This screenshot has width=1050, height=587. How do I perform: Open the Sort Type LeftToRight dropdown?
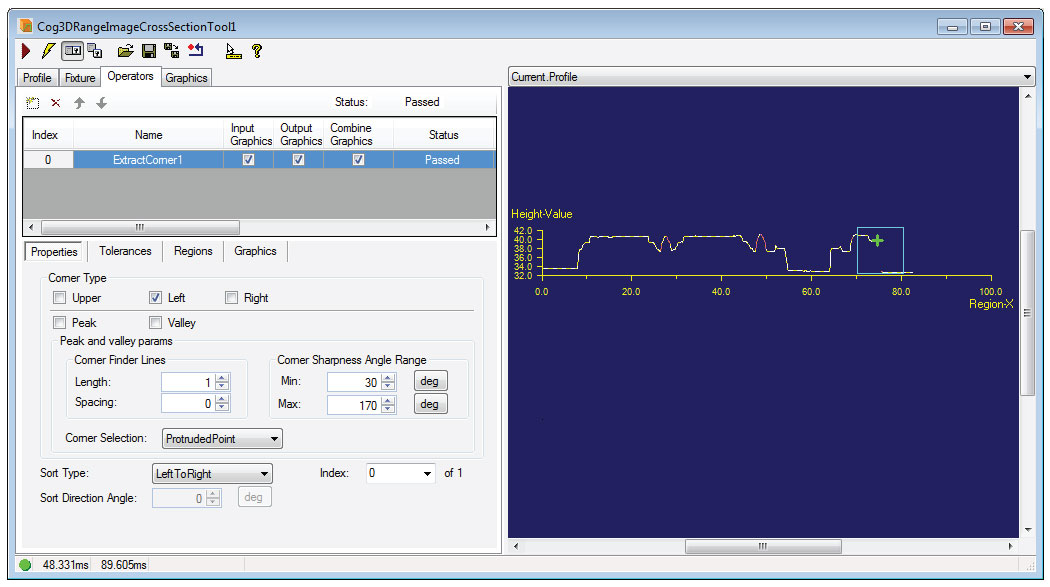pyautogui.click(x=263, y=473)
